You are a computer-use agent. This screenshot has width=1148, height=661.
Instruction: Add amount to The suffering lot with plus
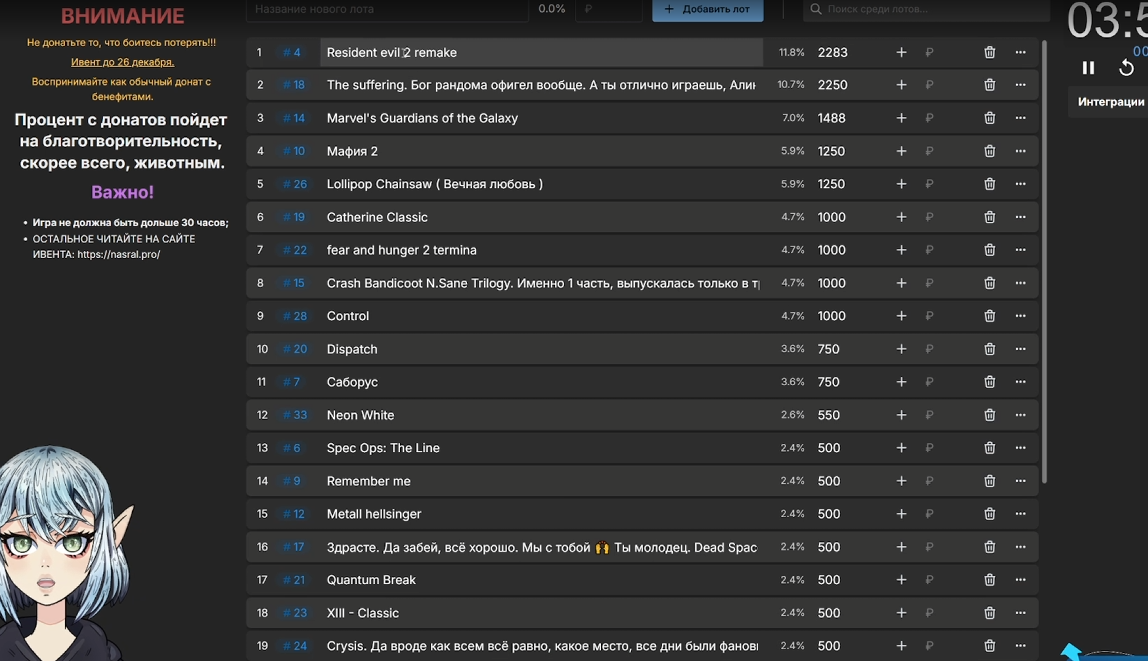coord(901,85)
